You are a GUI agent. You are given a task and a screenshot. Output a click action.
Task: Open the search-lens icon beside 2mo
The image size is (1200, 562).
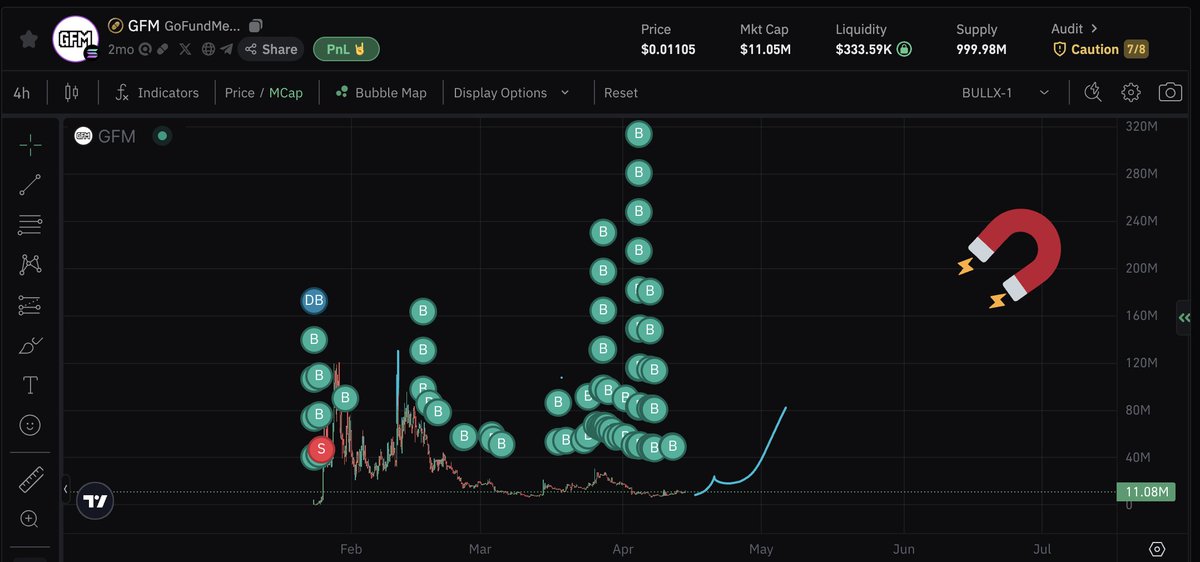coord(145,49)
